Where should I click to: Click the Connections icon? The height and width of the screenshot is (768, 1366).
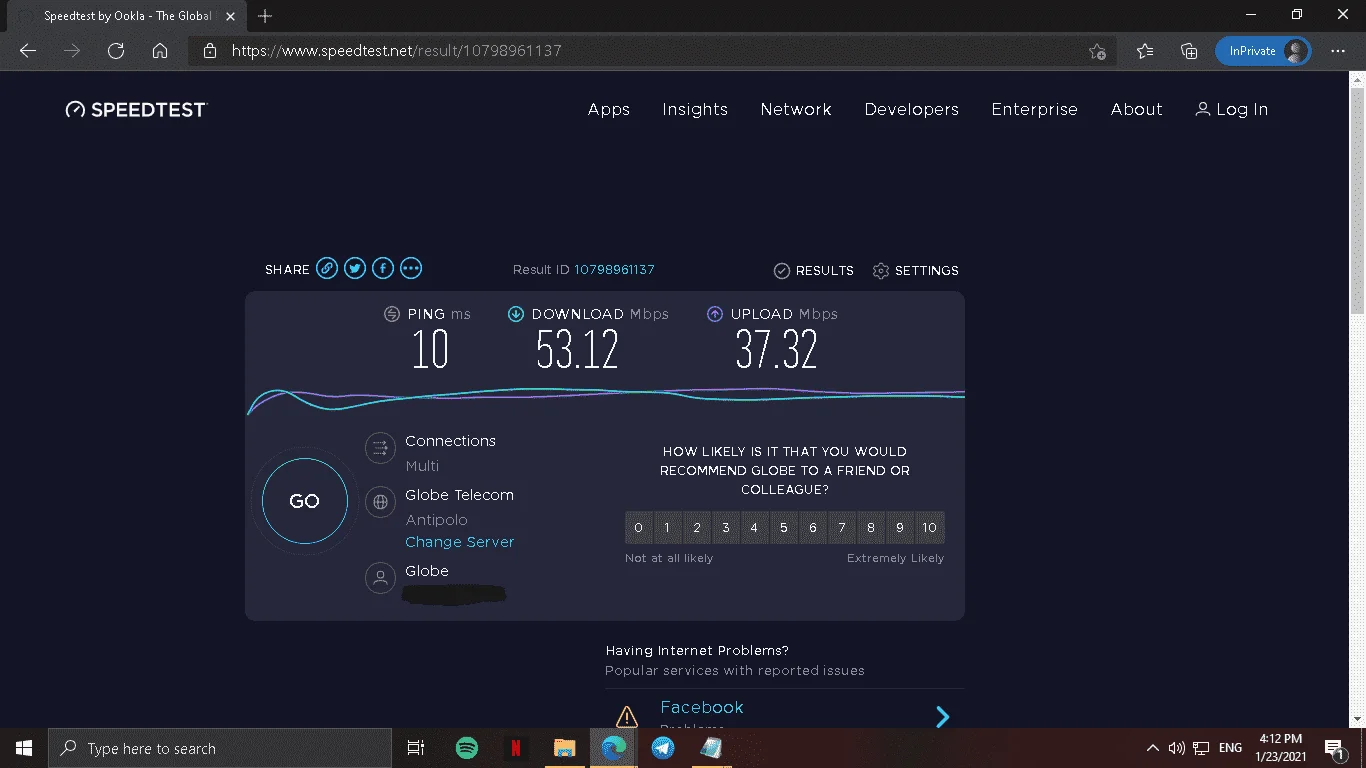click(x=380, y=449)
